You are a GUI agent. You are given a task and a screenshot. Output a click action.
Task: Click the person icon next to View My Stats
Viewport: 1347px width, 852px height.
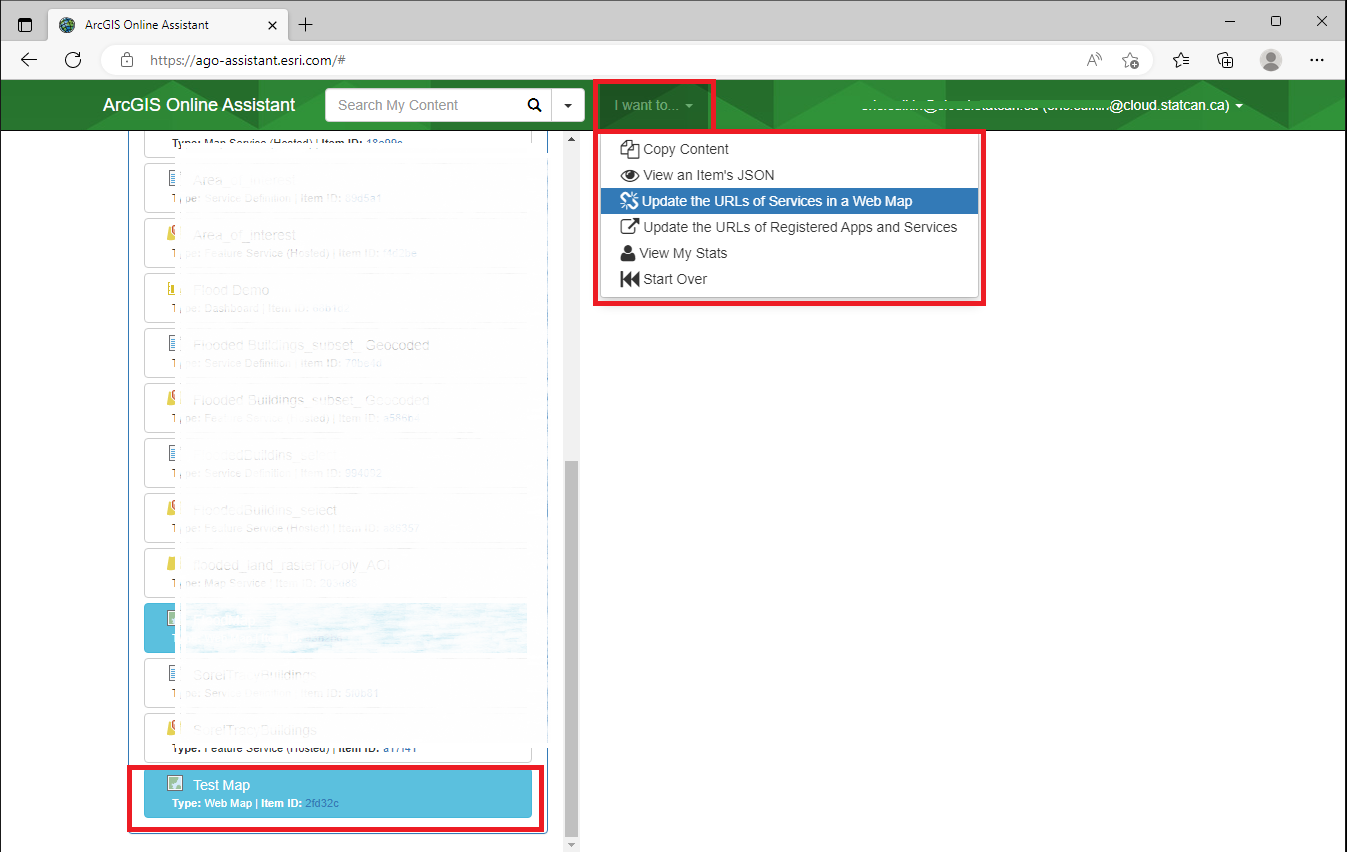pos(628,253)
